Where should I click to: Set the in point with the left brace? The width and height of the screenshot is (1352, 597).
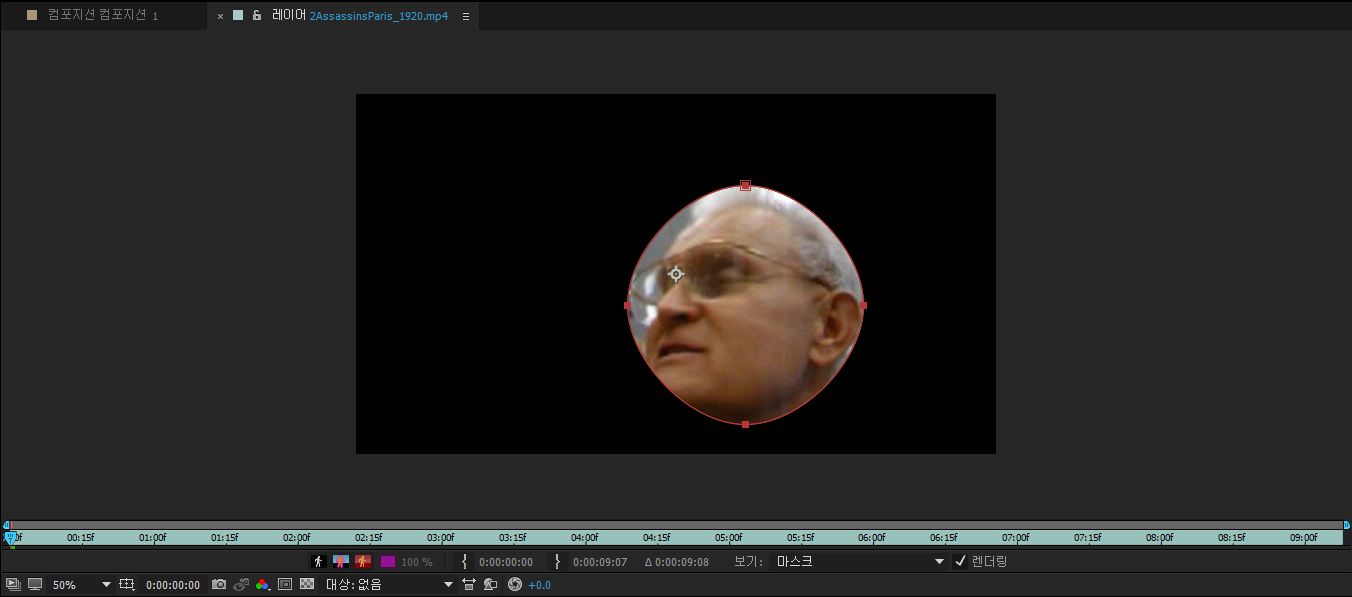(x=464, y=562)
